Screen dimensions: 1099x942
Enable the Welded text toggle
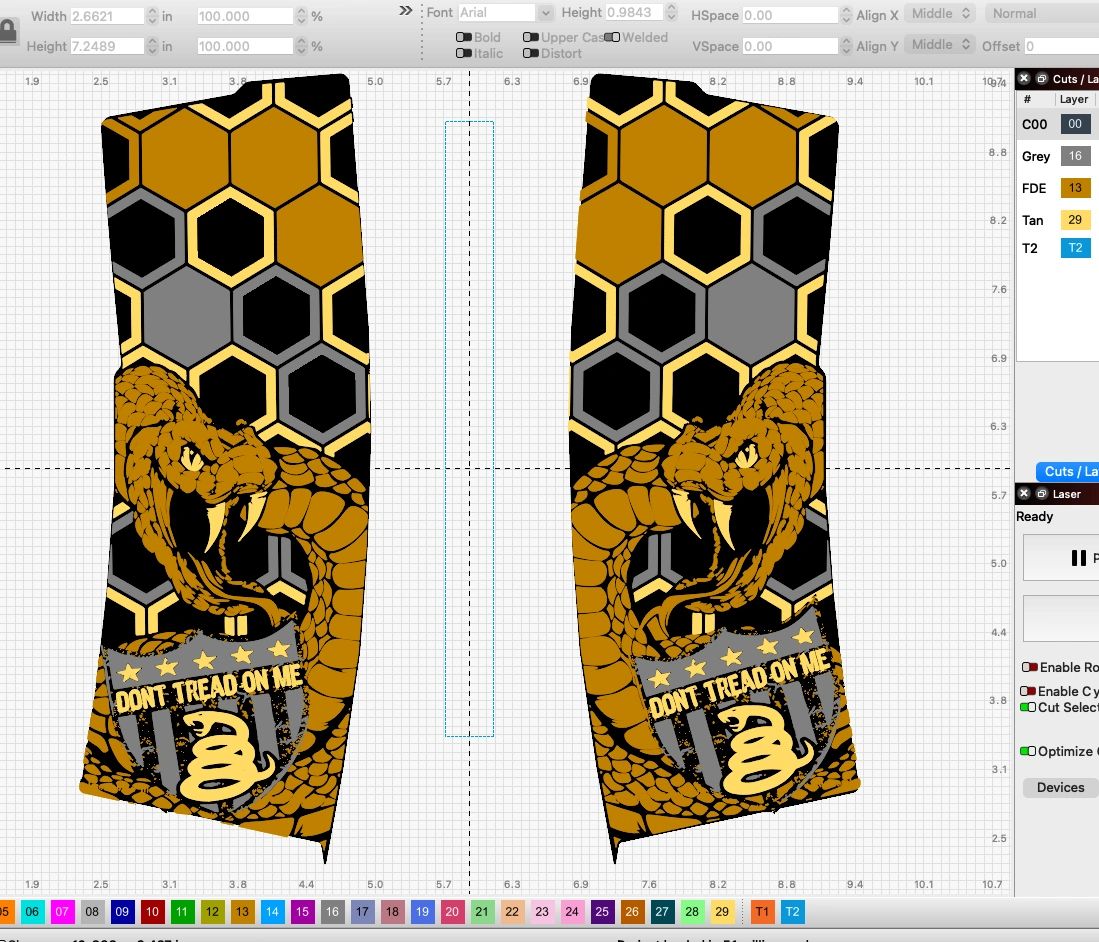[x=614, y=37]
